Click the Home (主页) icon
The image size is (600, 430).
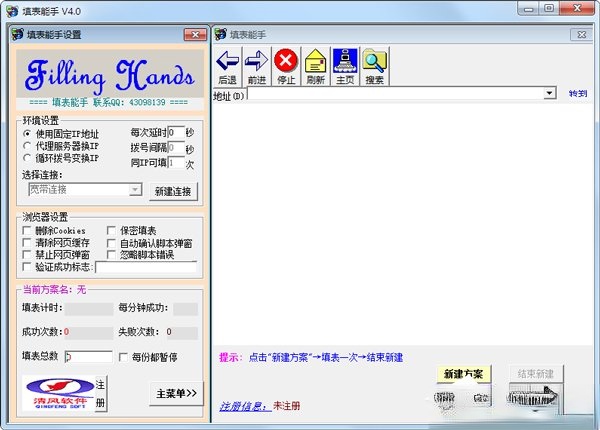coord(345,66)
